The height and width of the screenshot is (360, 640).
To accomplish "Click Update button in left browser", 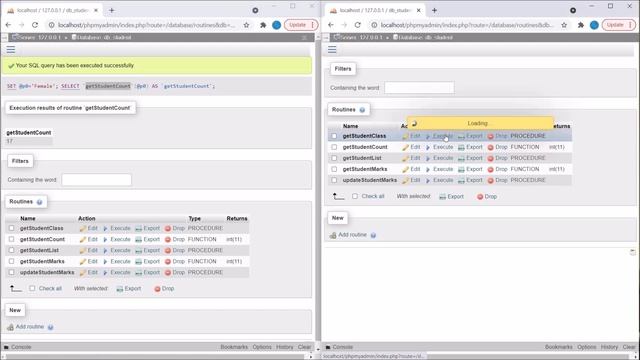I will [298, 25].
